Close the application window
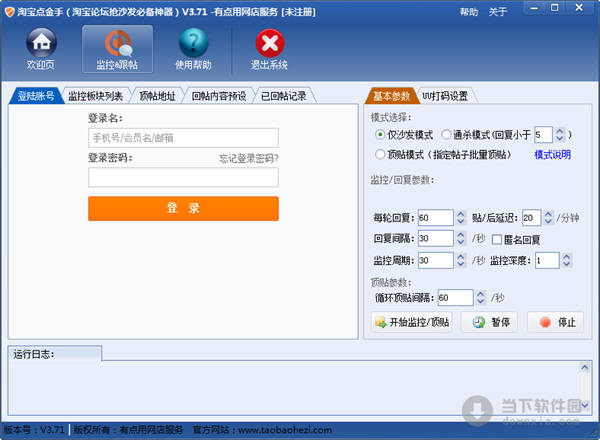Screen dimensions: 600x440 (579, 8)
